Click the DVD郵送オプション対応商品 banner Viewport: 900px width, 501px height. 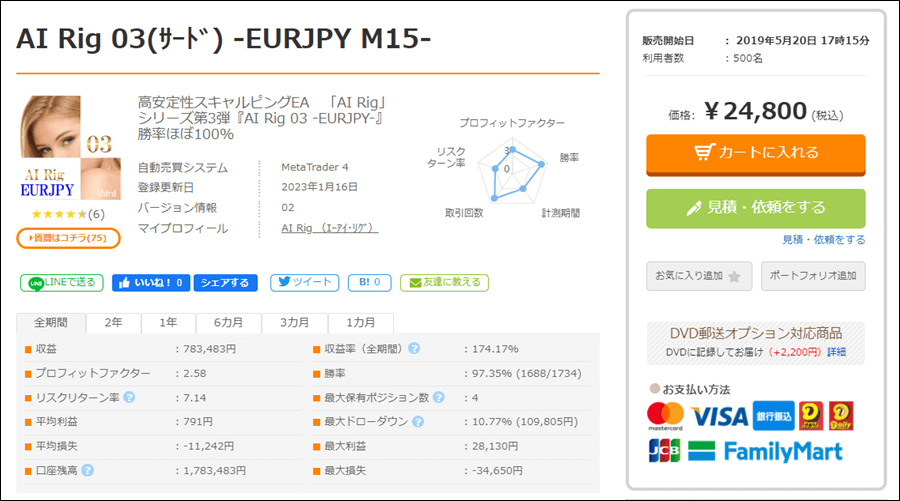tap(755, 343)
